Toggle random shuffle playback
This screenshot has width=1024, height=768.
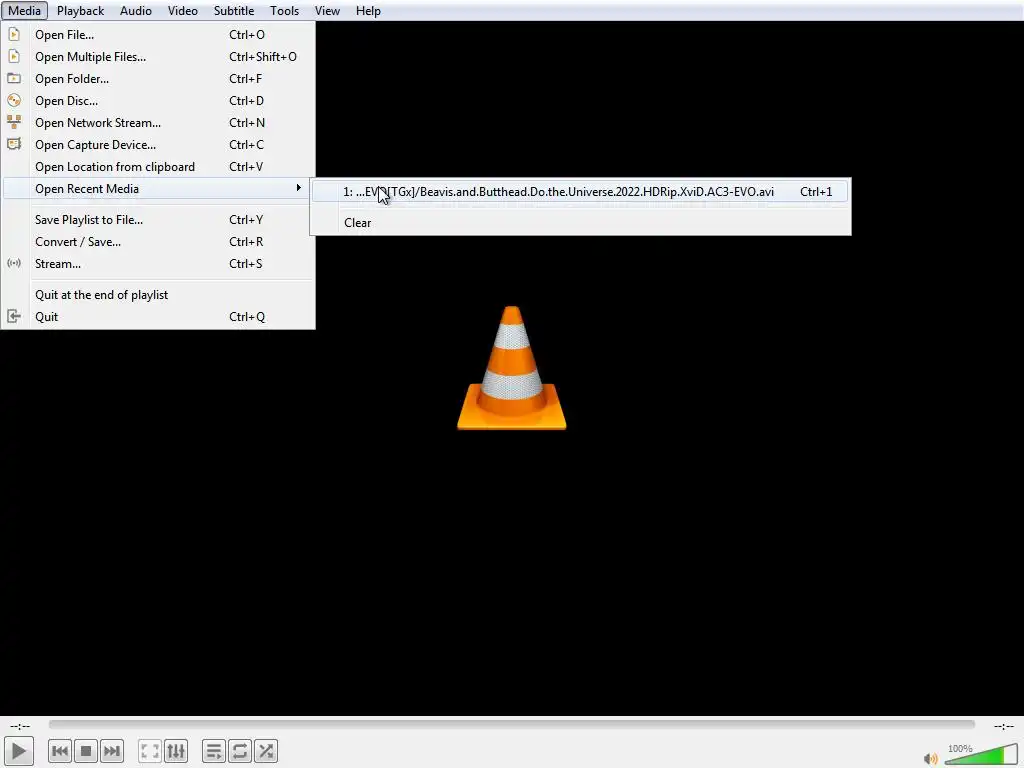pyautogui.click(x=266, y=751)
